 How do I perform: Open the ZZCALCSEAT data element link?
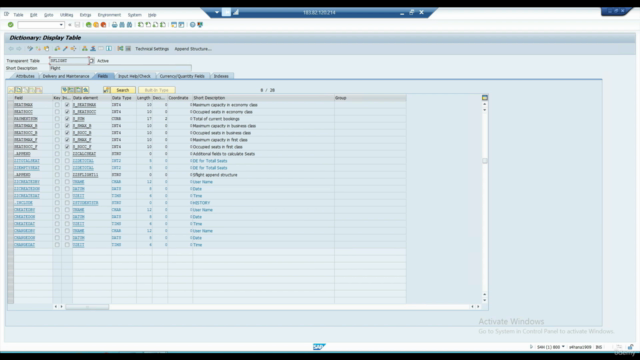click(84, 154)
